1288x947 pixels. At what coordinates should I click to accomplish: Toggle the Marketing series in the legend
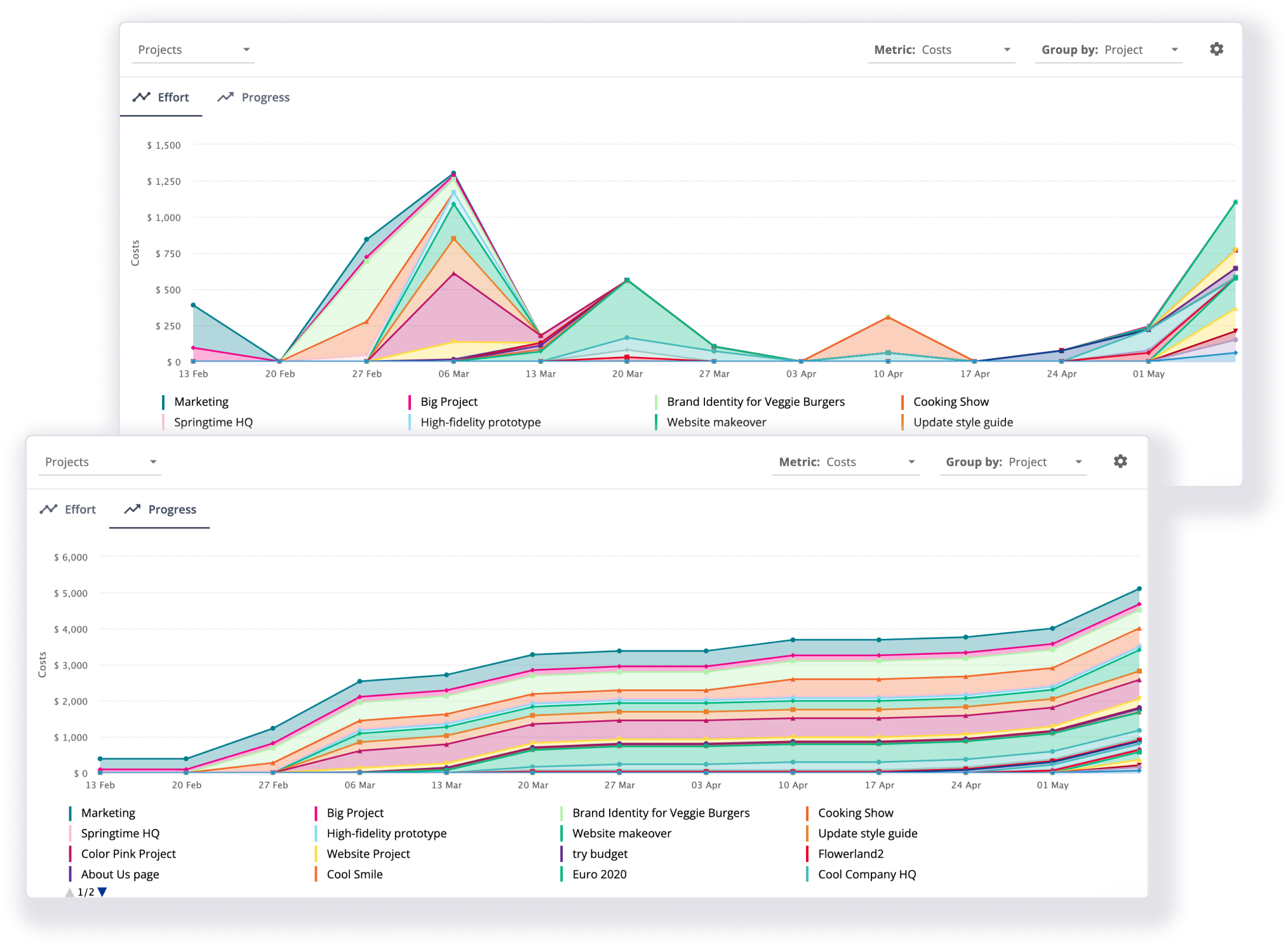(x=200, y=401)
